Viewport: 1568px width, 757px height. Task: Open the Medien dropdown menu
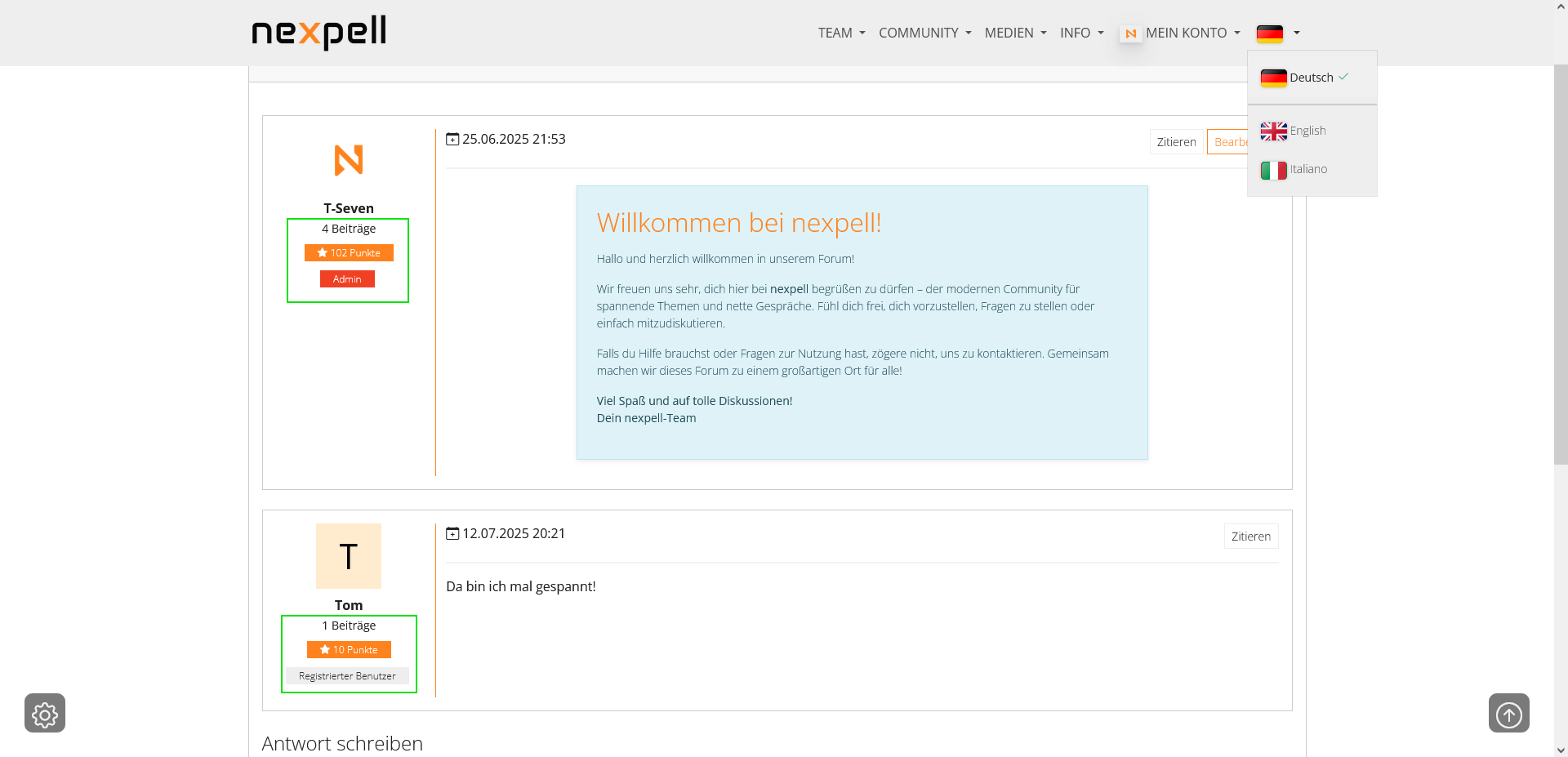point(1015,33)
